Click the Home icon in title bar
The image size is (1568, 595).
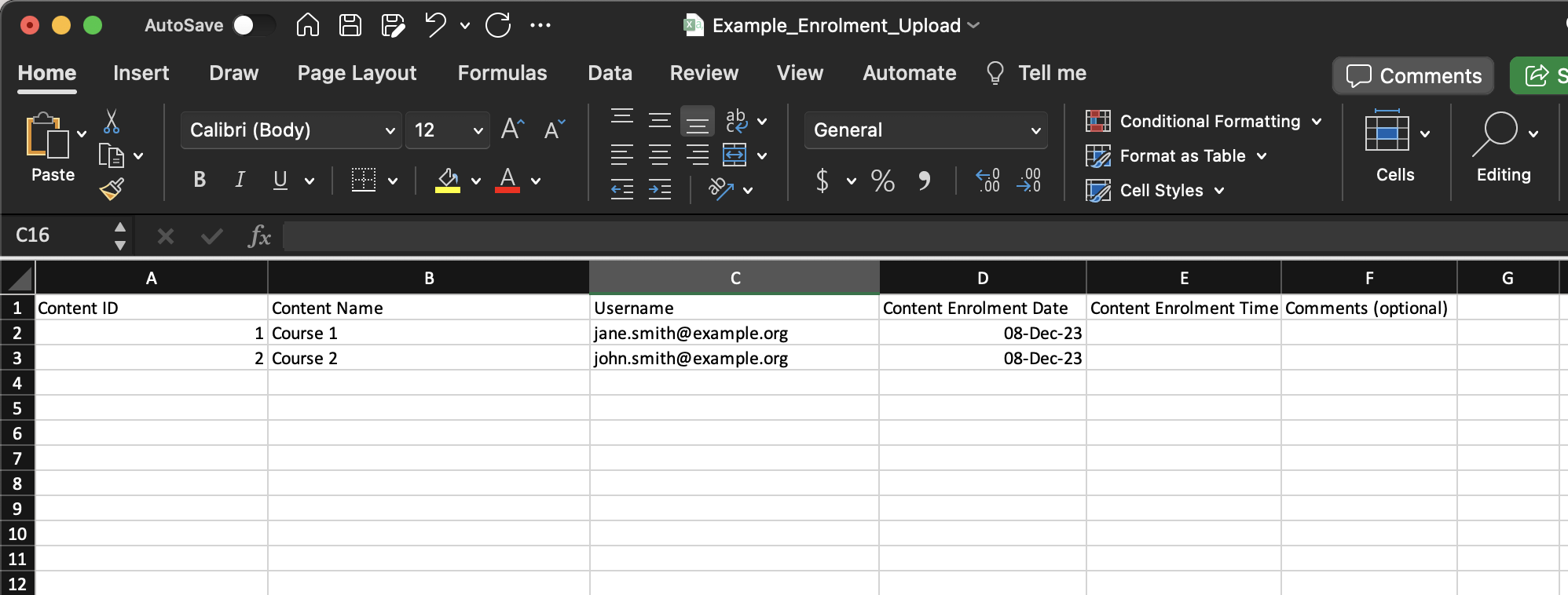pyautogui.click(x=307, y=25)
